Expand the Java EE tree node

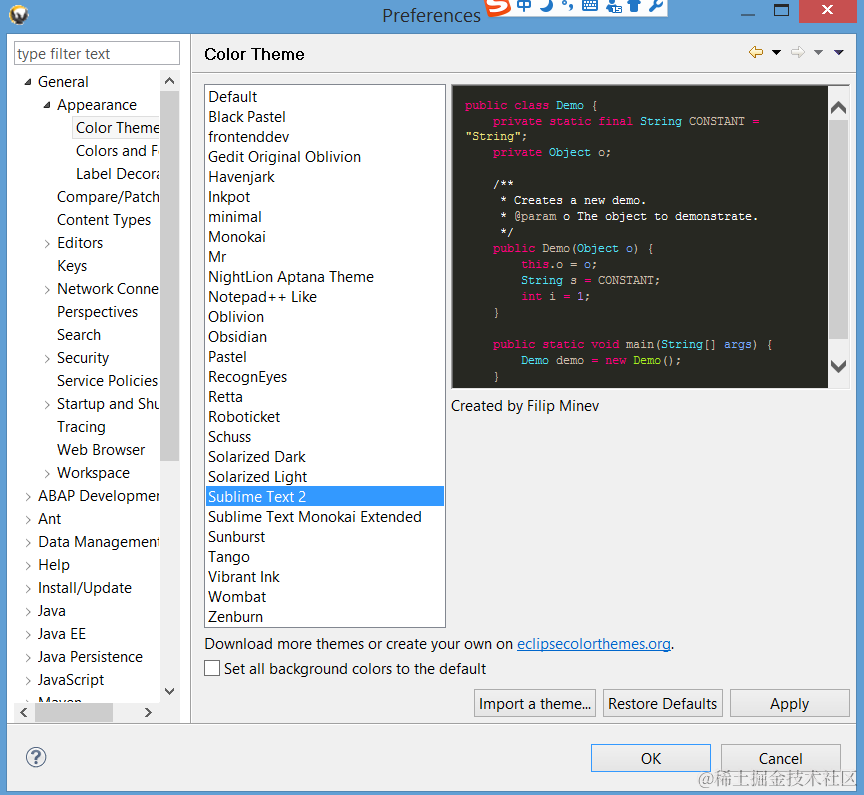pos(28,635)
